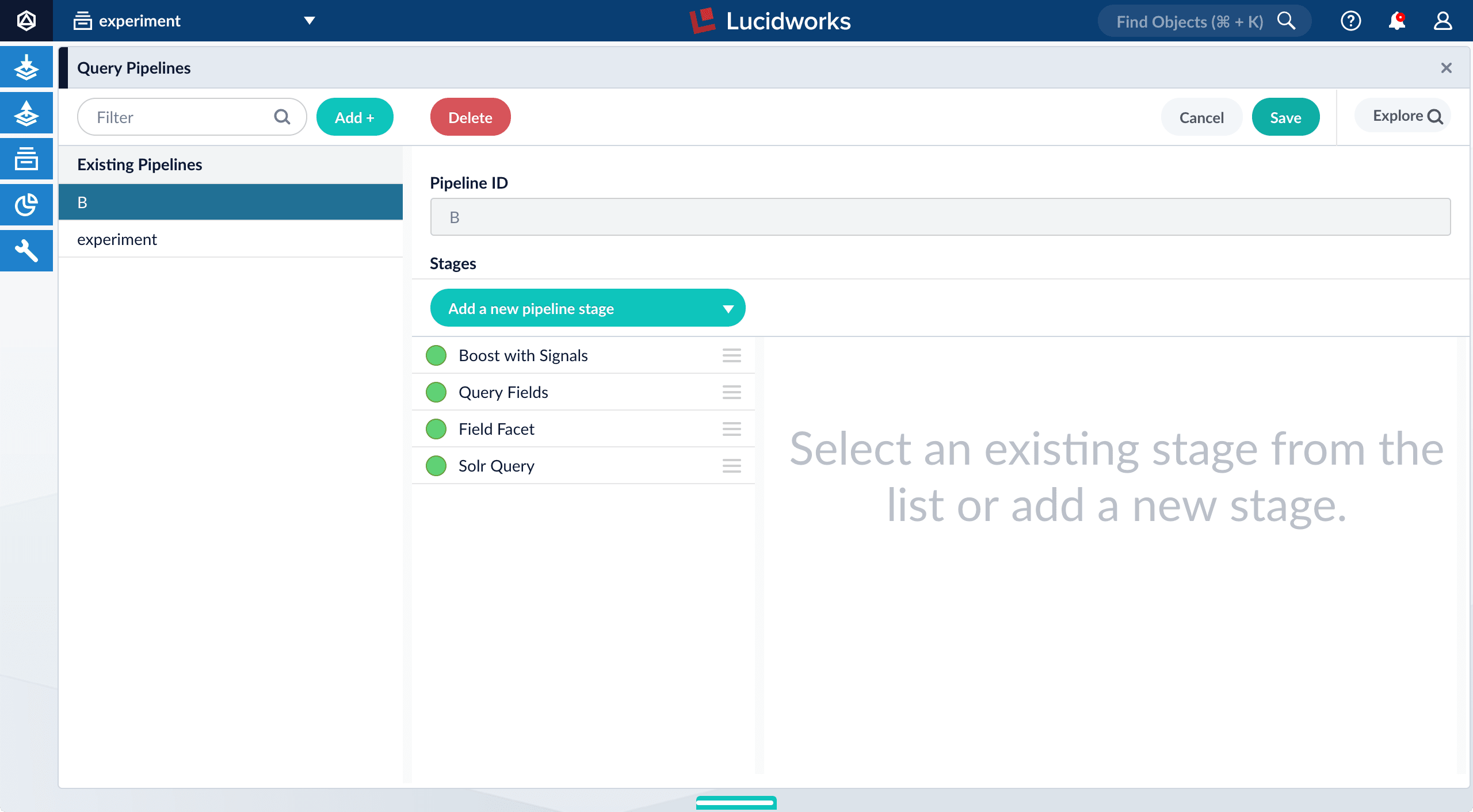Click the Pipeline ID field

click(x=940, y=217)
